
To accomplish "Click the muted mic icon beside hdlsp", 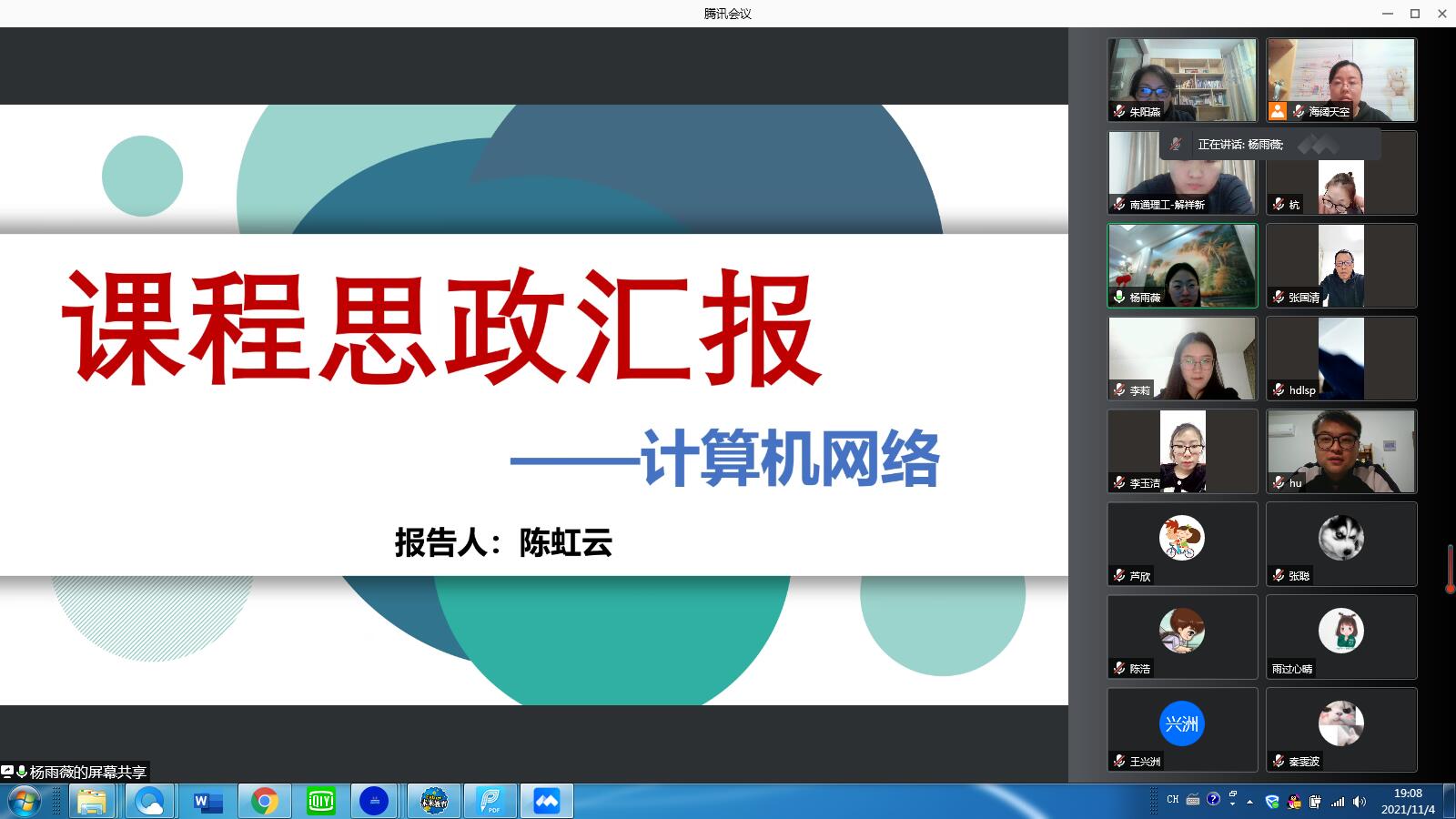I will coord(1279,389).
